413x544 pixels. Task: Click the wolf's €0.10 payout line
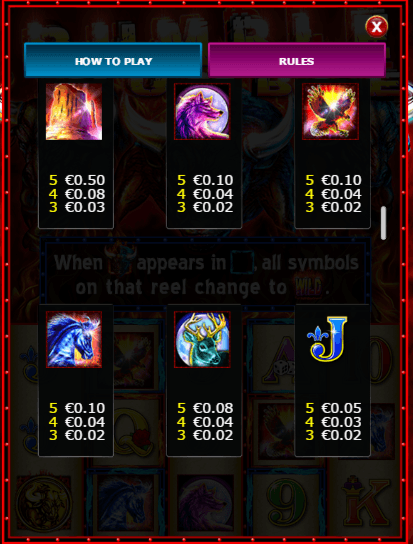click(x=205, y=180)
